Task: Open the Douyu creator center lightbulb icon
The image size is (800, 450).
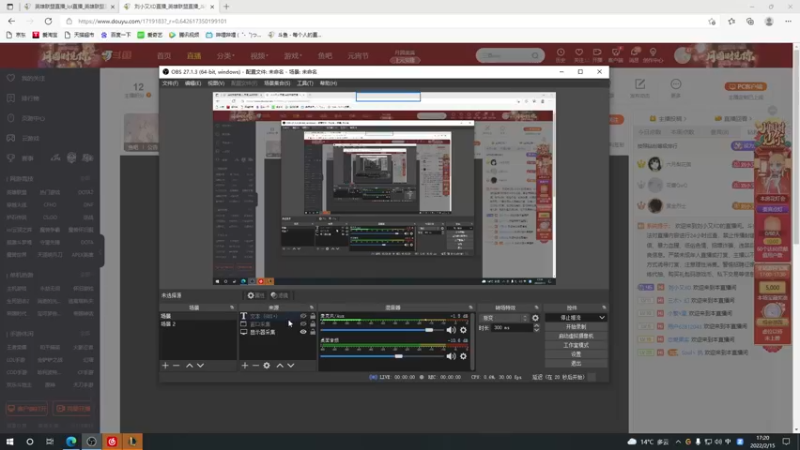Action: 653,55
